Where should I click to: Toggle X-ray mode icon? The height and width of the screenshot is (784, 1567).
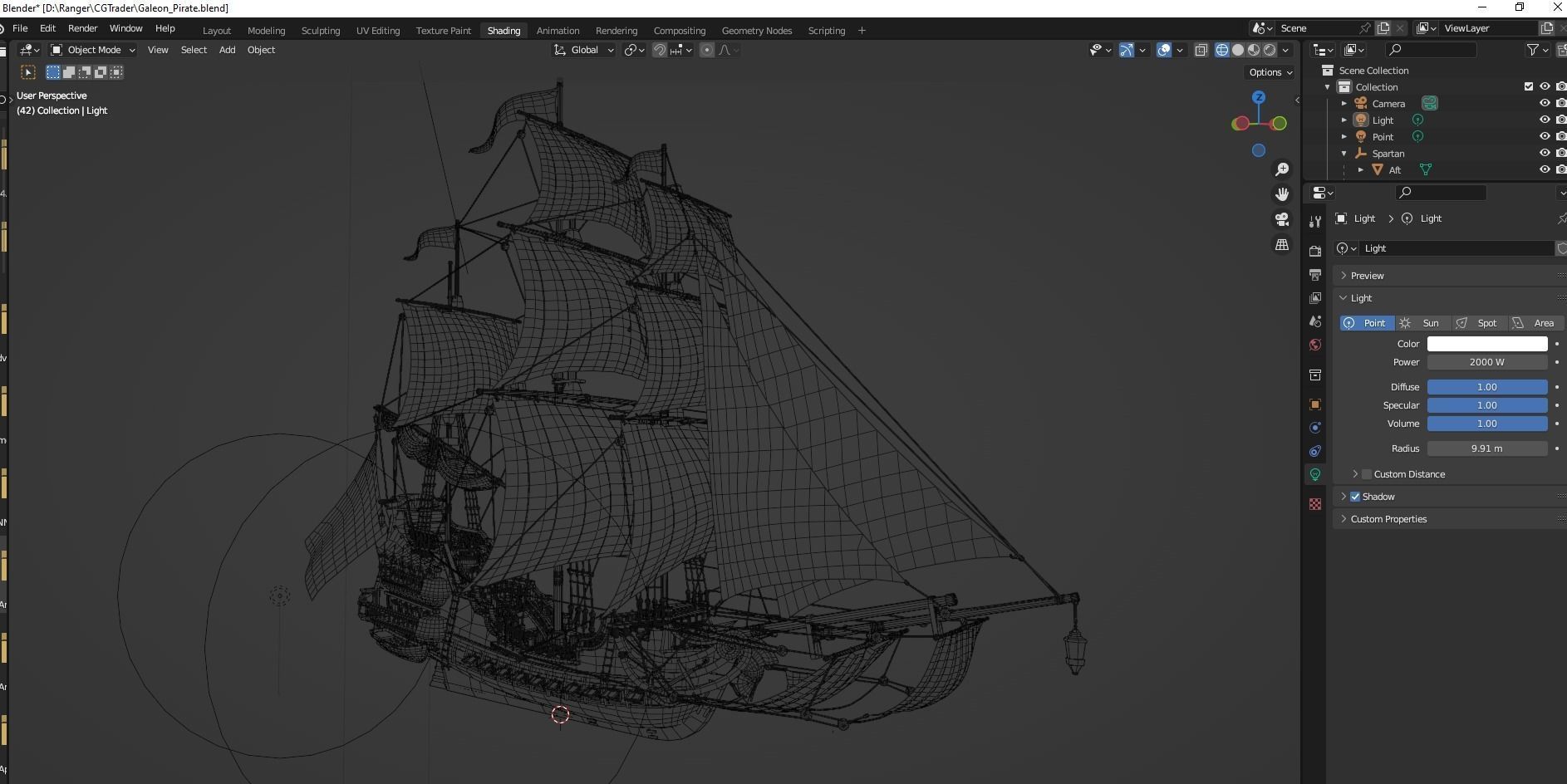point(1201,50)
